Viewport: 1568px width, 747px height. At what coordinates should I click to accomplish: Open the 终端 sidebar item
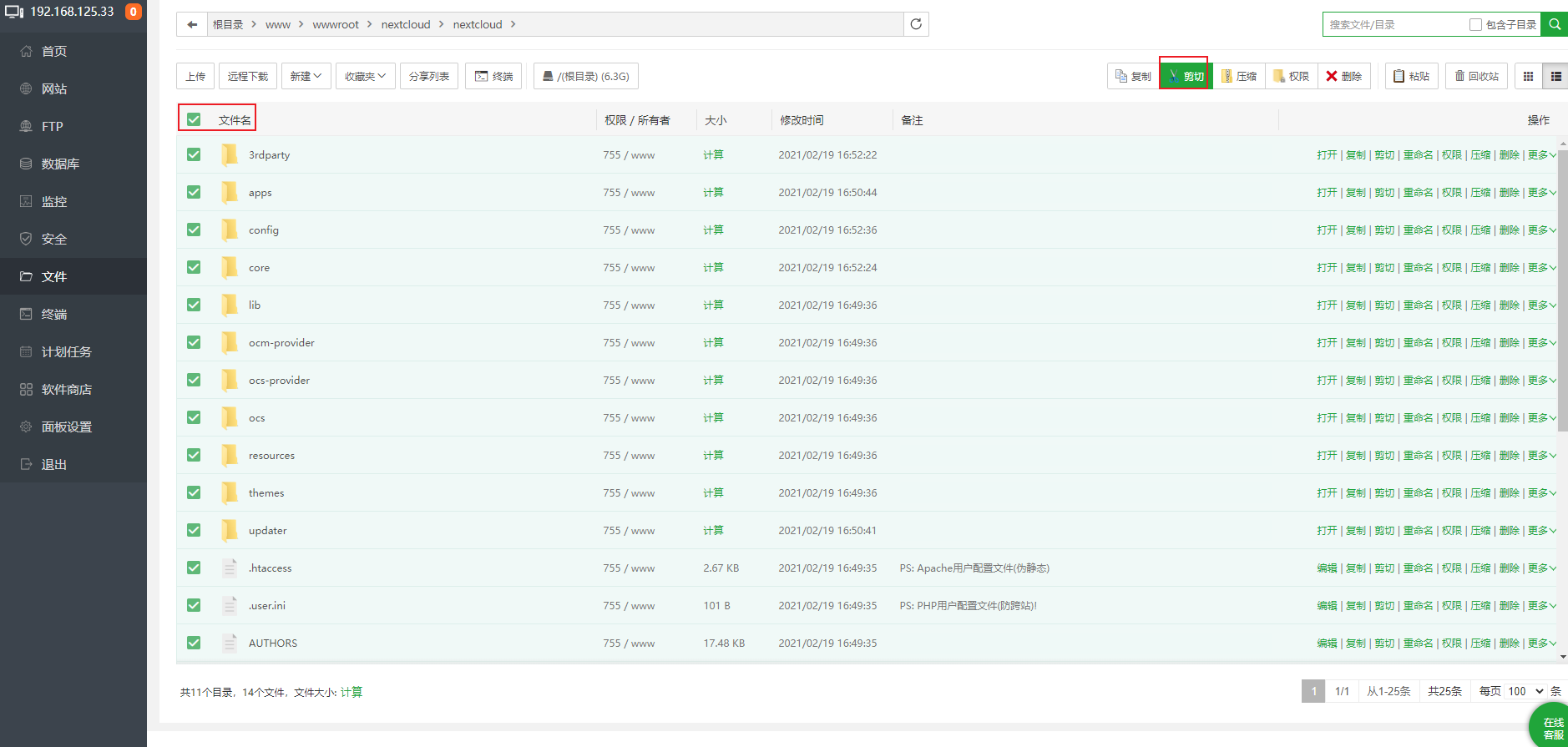click(x=73, y=314)
